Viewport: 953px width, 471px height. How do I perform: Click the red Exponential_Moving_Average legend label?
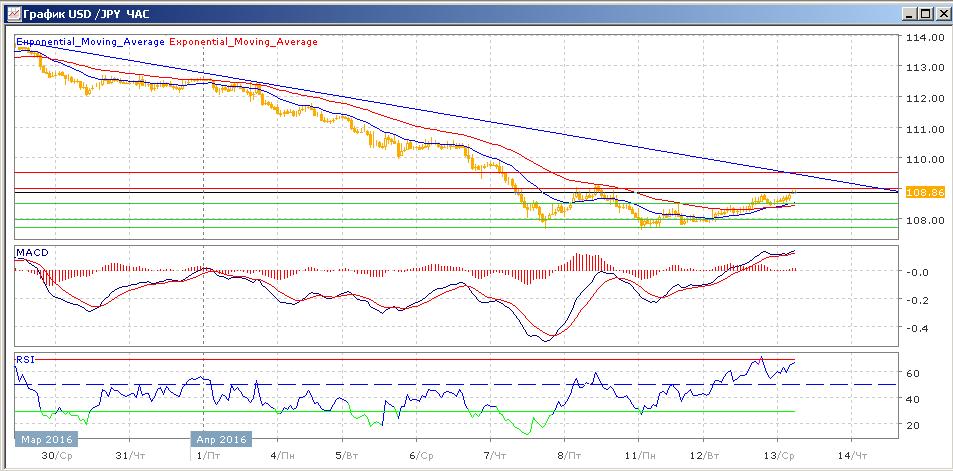click(244, 42)
